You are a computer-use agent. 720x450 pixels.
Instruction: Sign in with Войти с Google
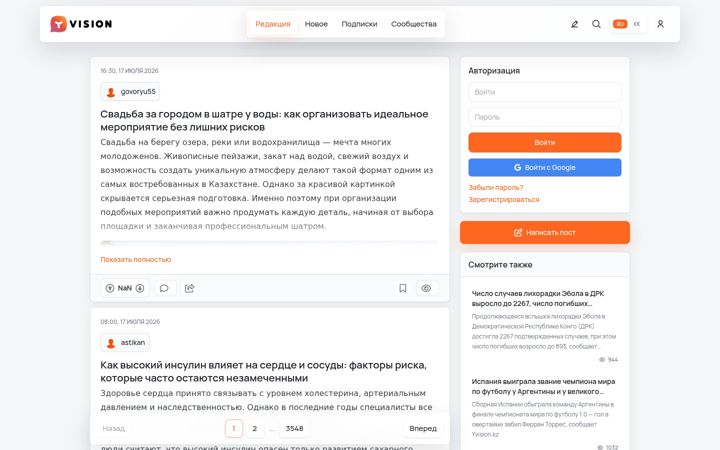(x=545, y=168)
